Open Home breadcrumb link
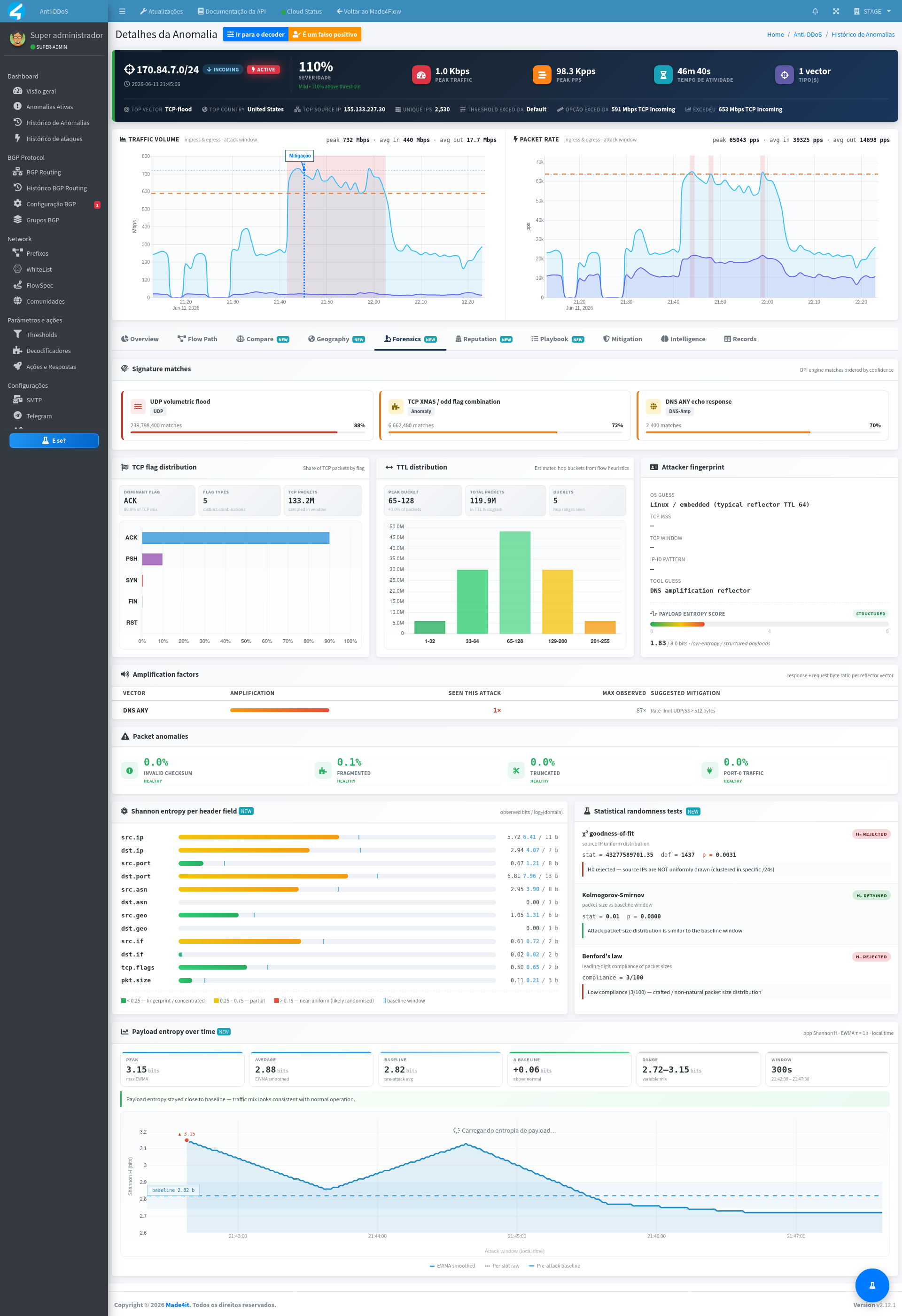Image resolution: width=902 pixels, height=1316 pixels. pos(775,34)
